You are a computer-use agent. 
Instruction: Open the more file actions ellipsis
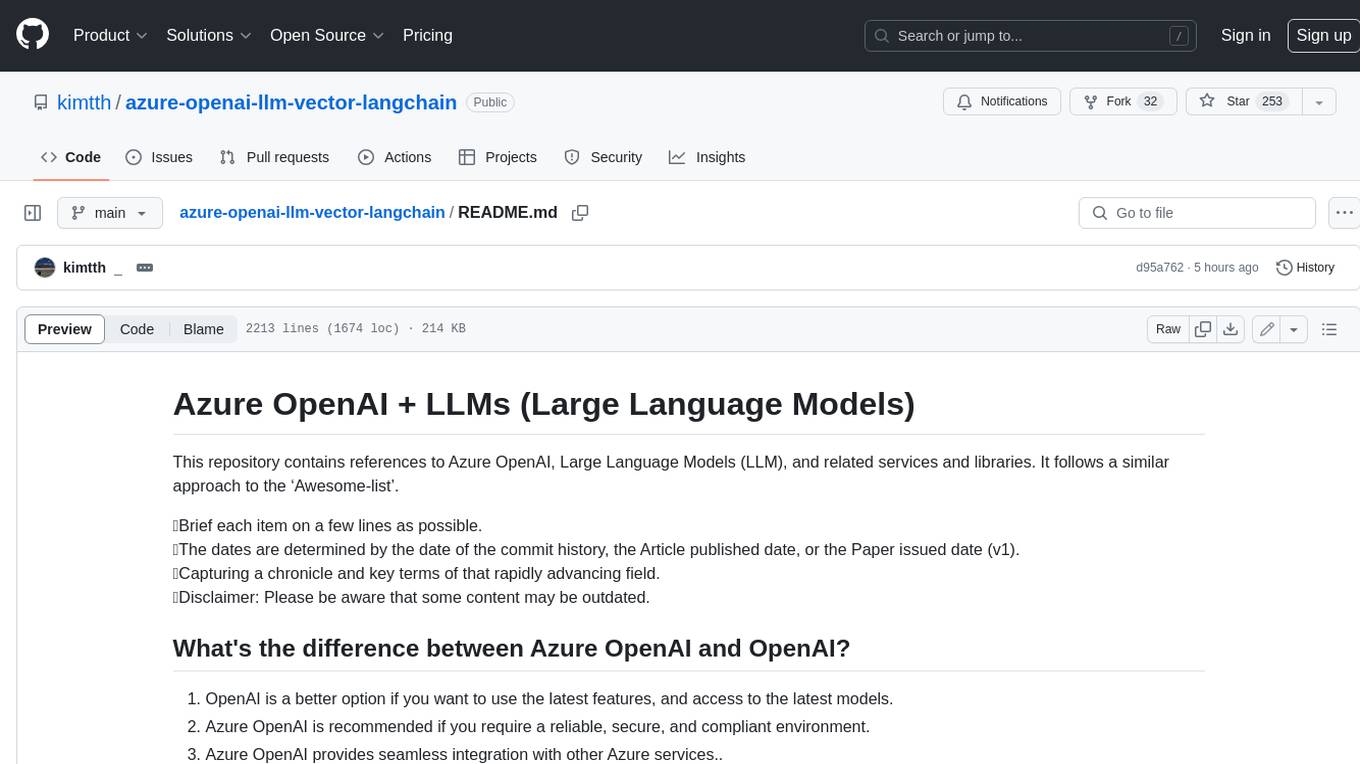click(x=1344, y=213)
